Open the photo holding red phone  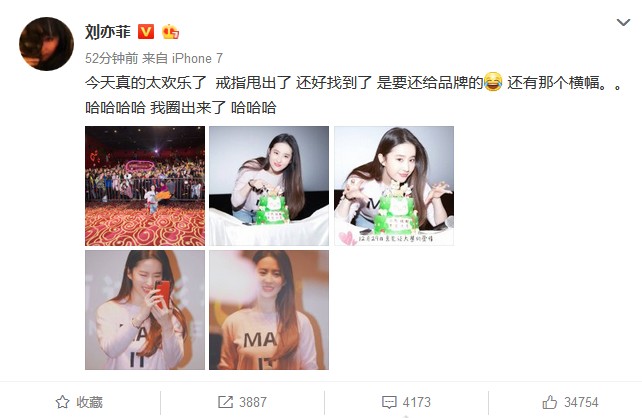pyautogui.click(x=145, y=310)
